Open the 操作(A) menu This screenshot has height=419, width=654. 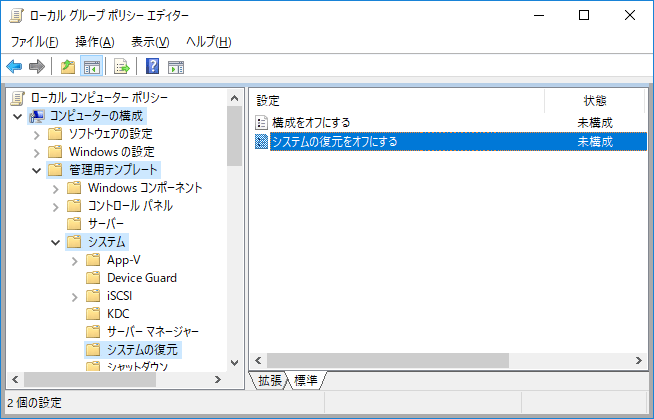pyautogui.click(x=95, y=42)
